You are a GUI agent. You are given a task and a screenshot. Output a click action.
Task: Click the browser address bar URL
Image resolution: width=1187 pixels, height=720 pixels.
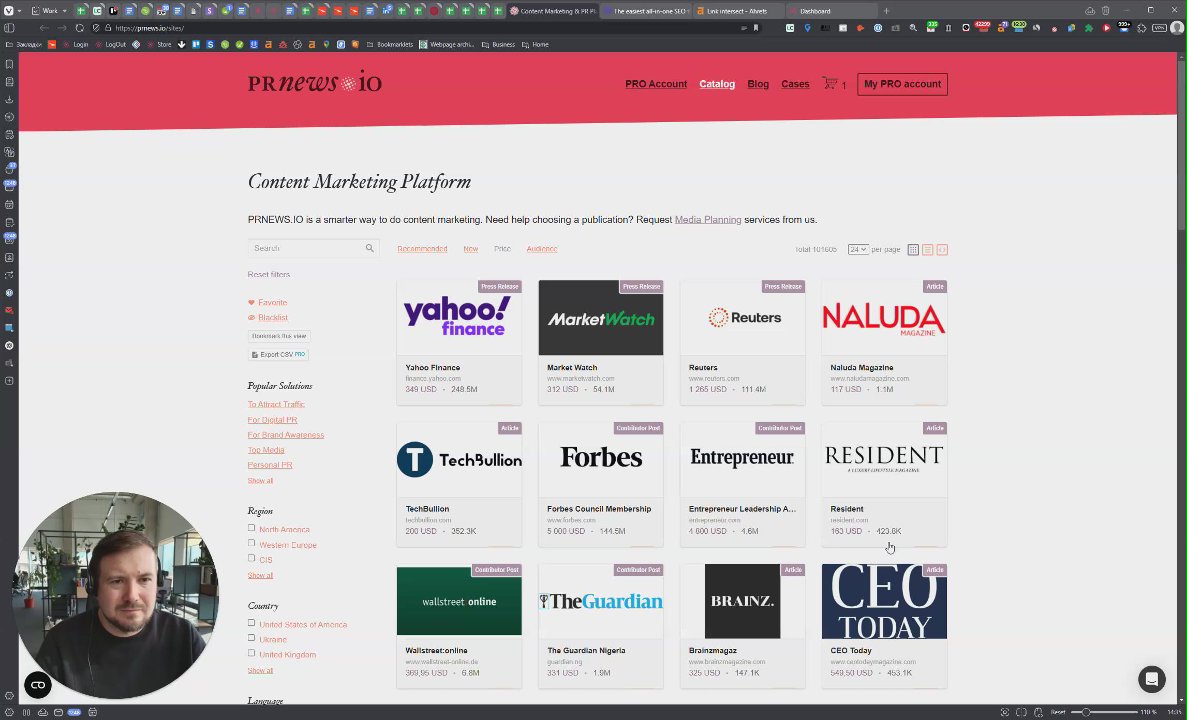click(150, 28)
